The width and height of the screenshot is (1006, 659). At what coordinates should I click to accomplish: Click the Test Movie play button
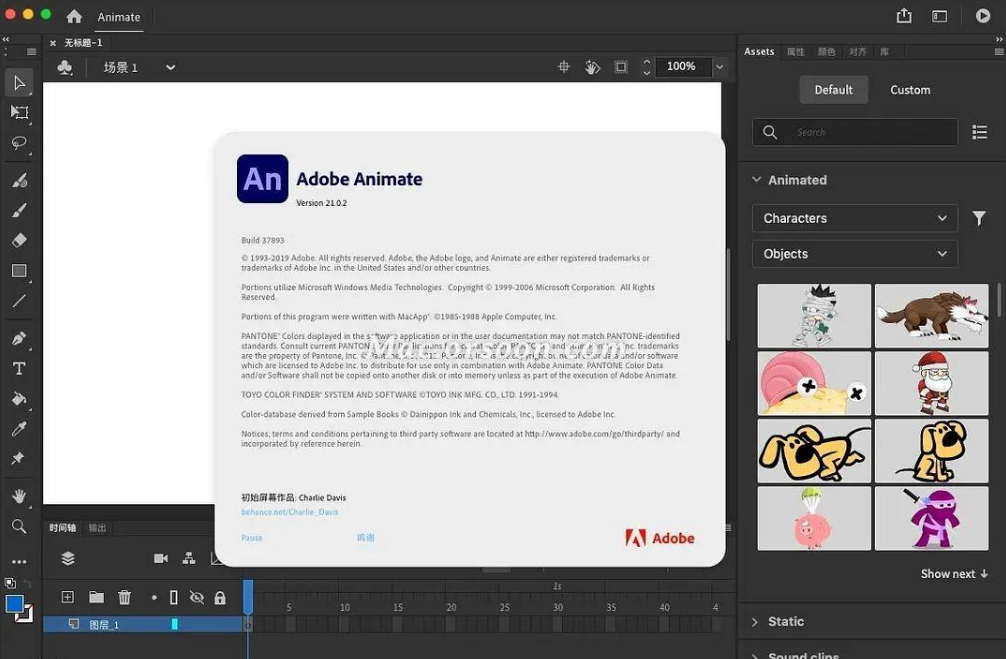pyautogui.click(x=983, y=16)
